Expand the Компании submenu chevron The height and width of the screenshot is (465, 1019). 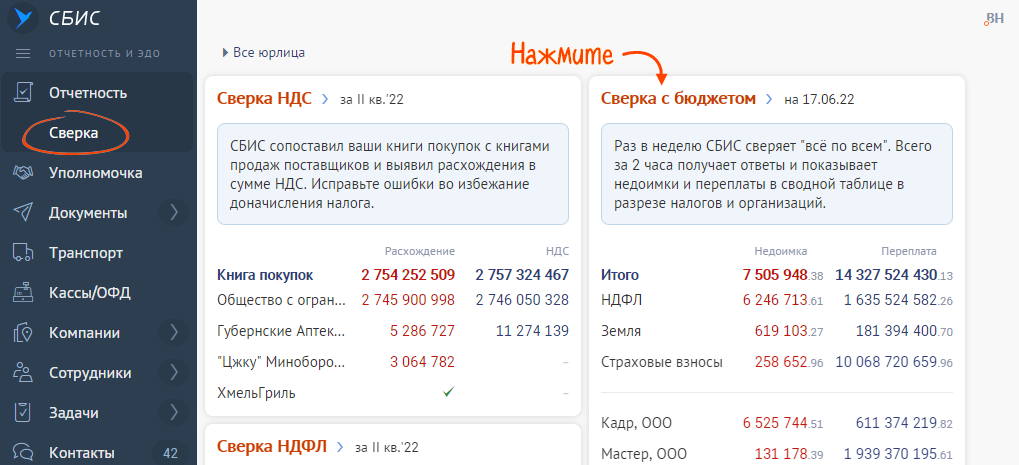pos(174,332)
